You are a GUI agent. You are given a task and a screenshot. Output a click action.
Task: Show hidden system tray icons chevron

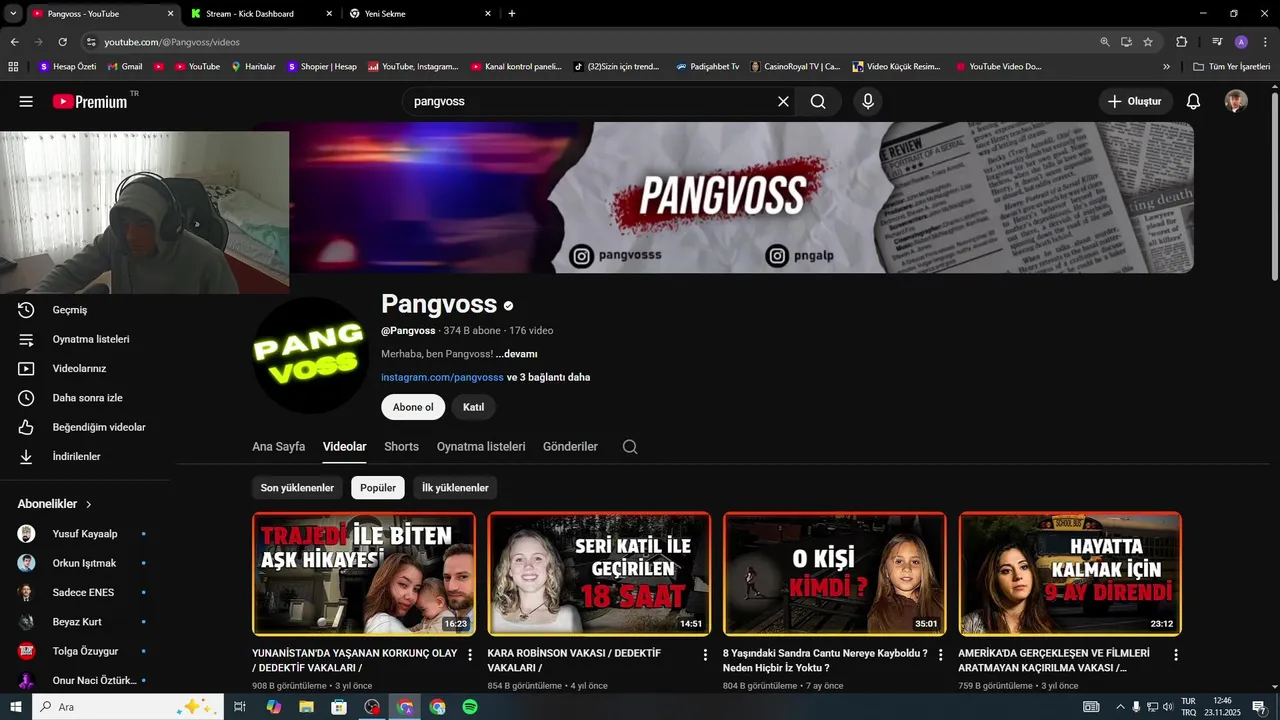(1120, 707)
